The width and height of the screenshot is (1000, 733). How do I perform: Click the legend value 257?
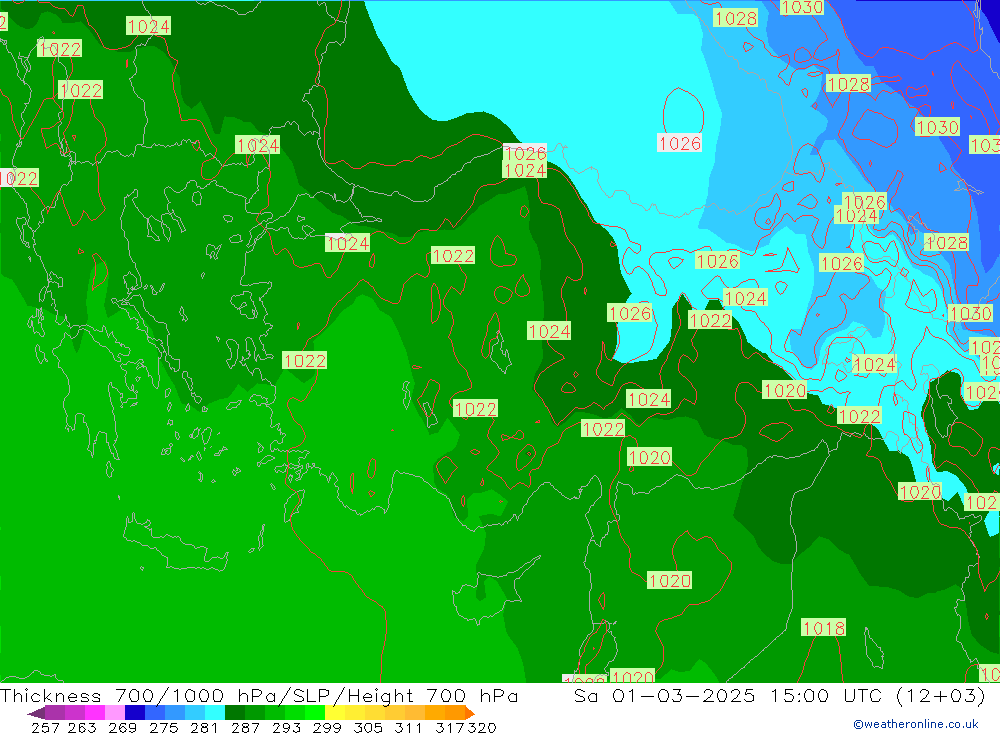45,727
